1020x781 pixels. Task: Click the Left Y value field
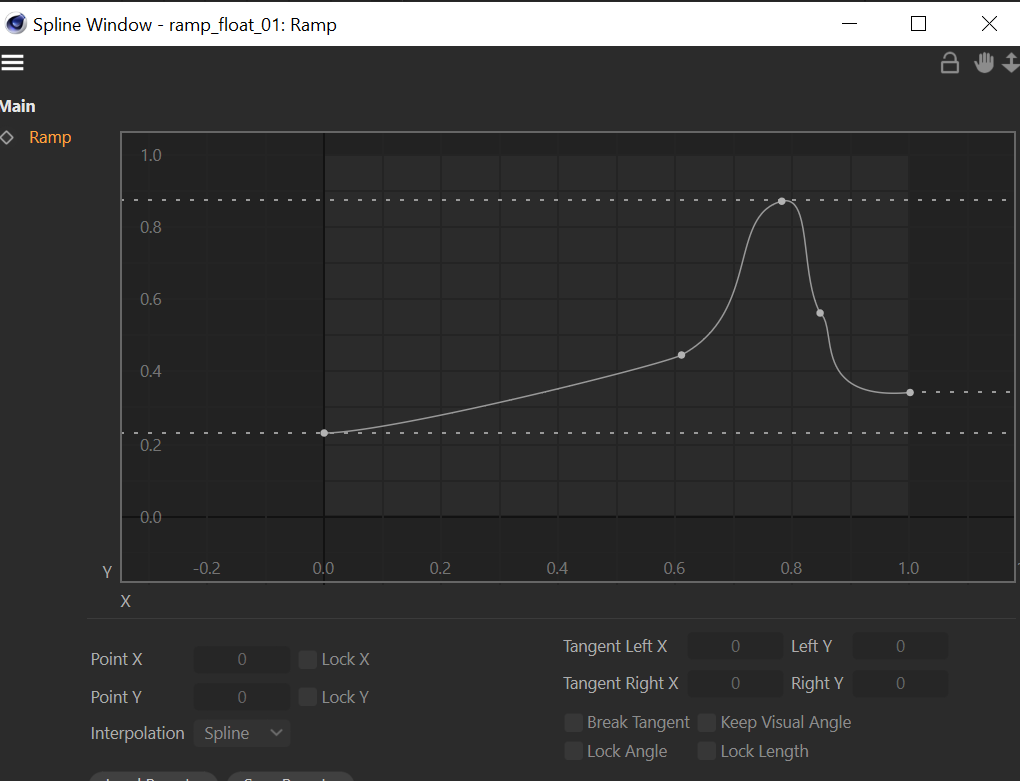(x=900, y=646)
